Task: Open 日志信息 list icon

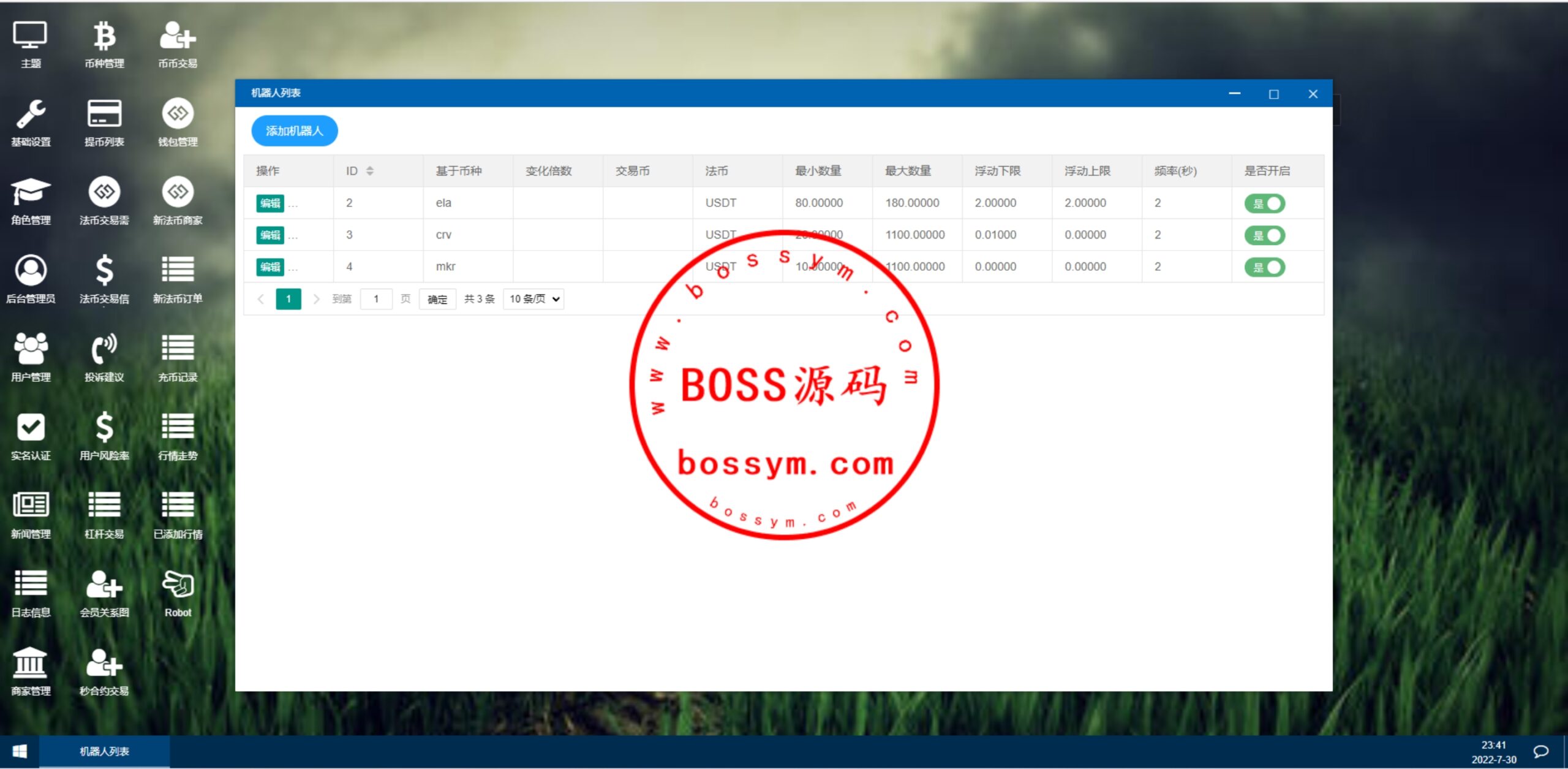Action: (31, 594)
